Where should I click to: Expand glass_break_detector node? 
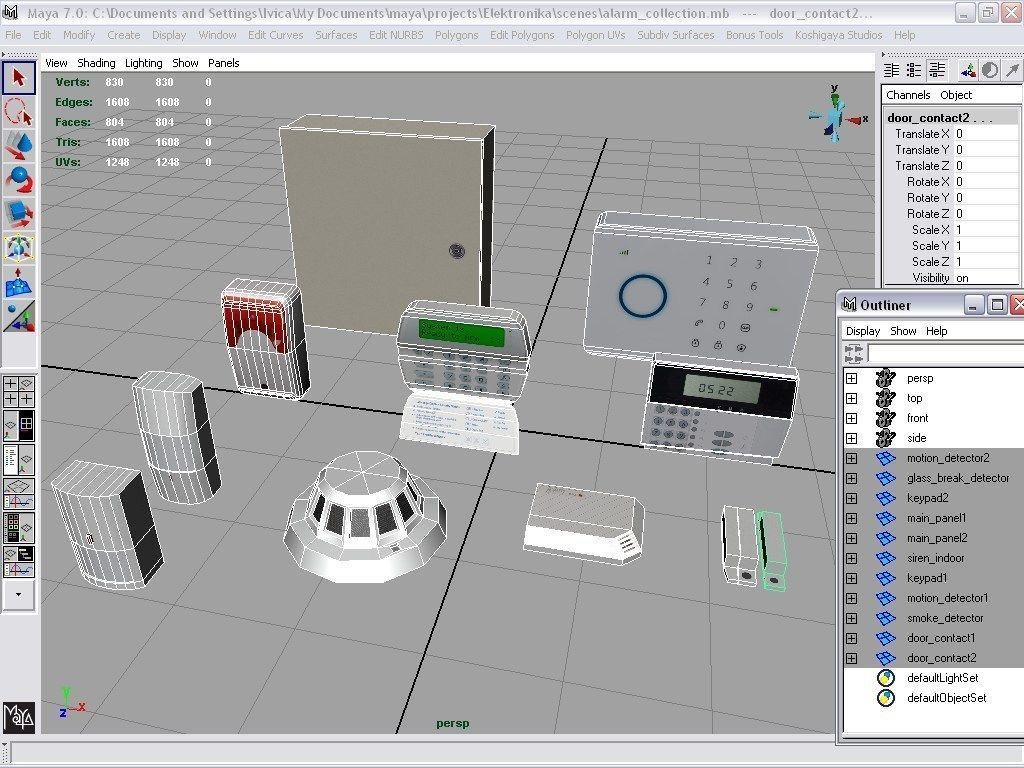852,478
